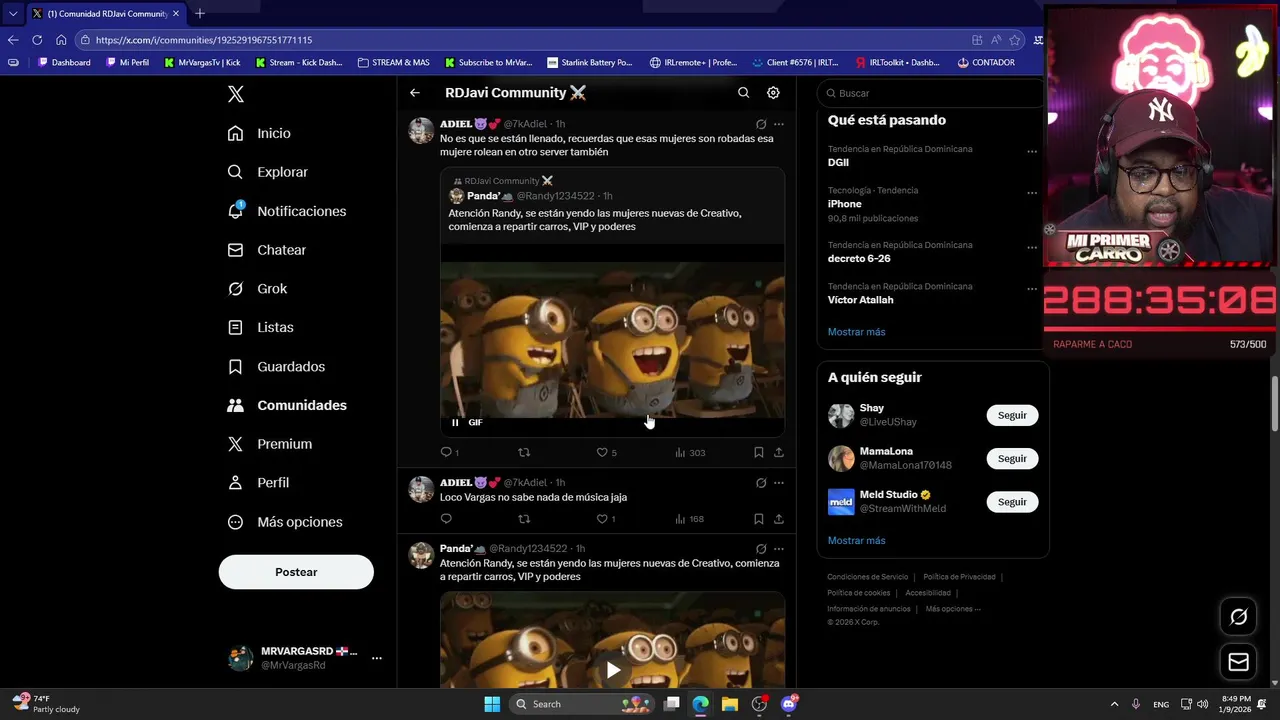Open floating messages envelope button
The width and height of the screenshot is (1280, 720).
click(1238, 662)
